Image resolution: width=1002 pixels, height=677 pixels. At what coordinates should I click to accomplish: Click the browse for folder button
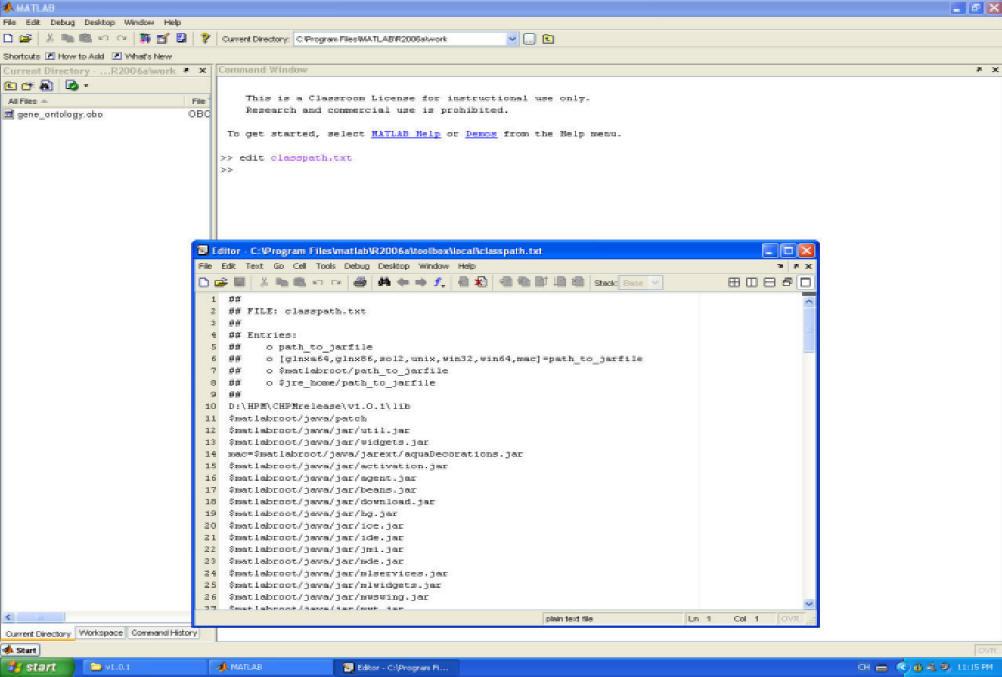coord(530,39)
